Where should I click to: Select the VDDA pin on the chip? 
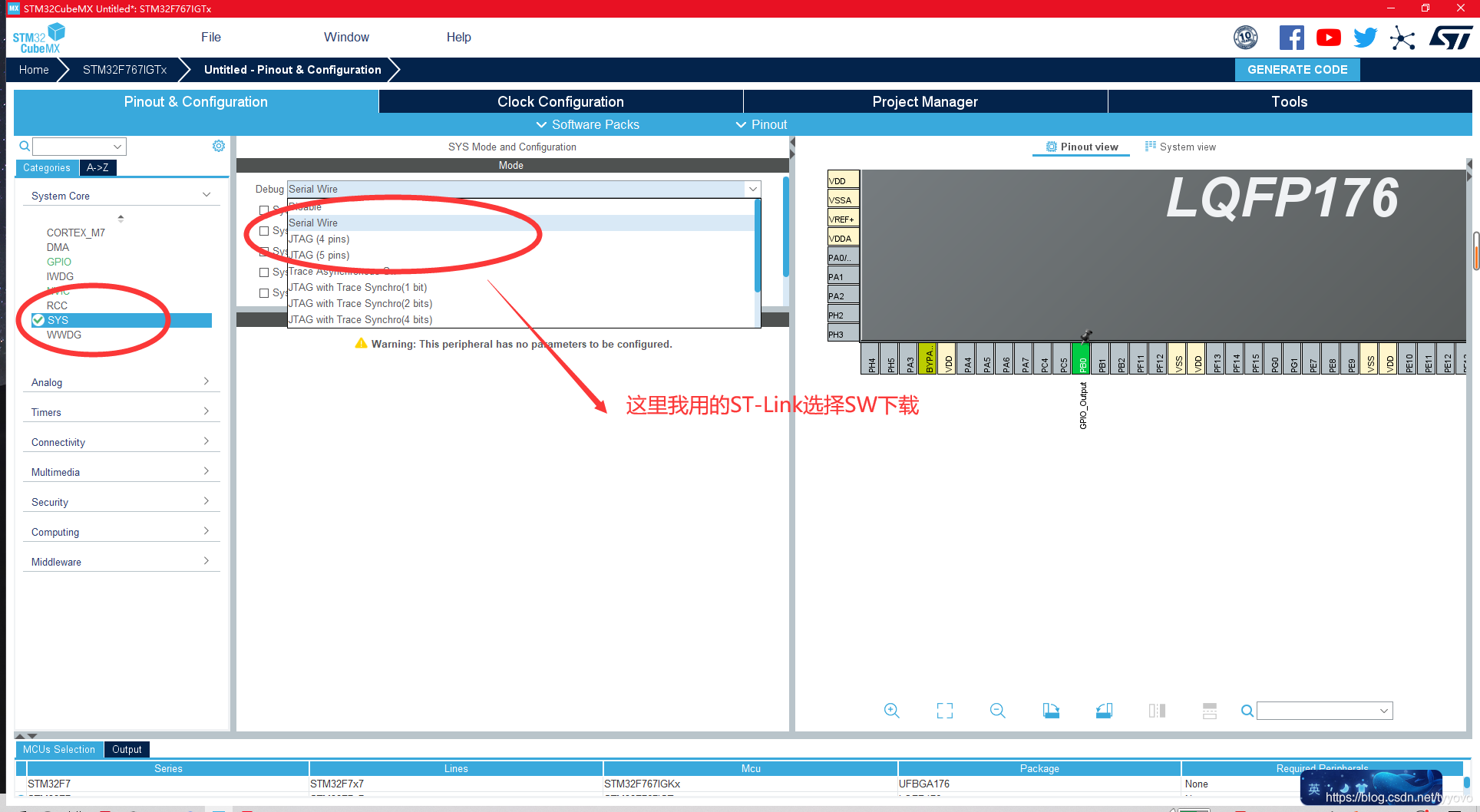coord(843,238)
